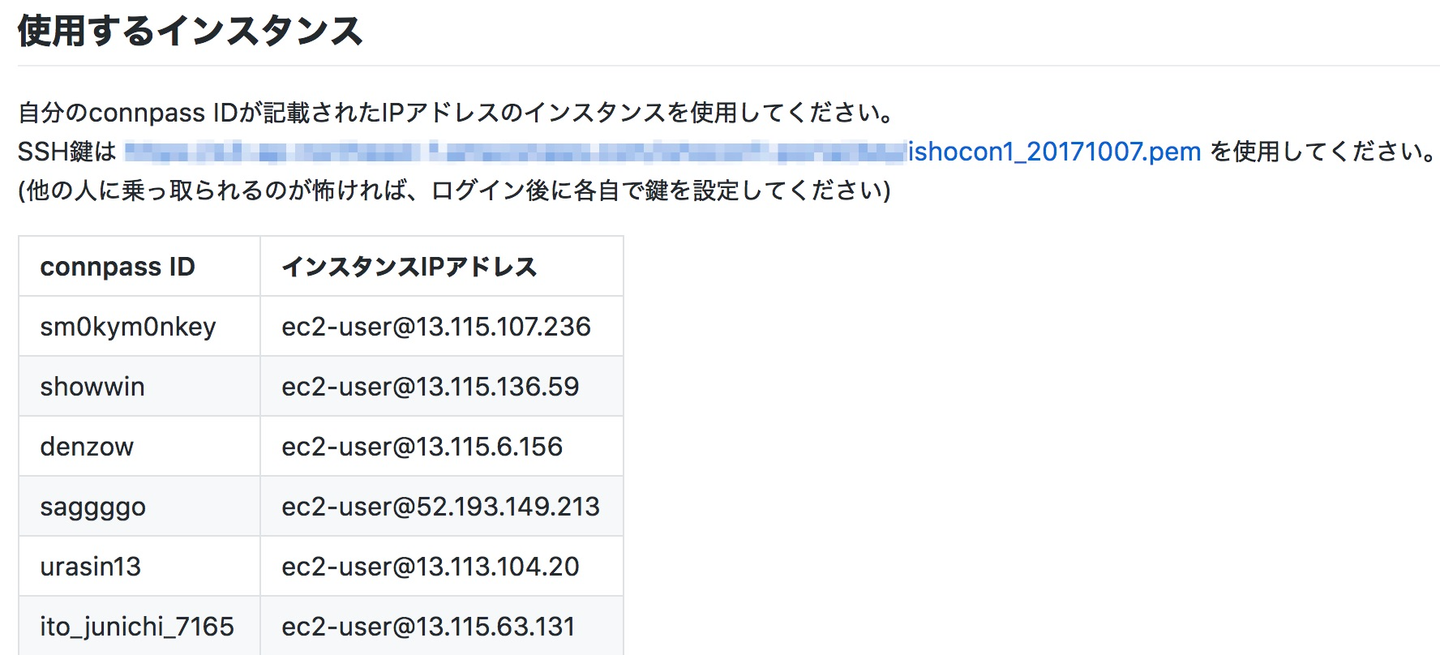Click the address ec2-user@52.193.149.213
Screen dimensions: 1440x655
(441, 507)
